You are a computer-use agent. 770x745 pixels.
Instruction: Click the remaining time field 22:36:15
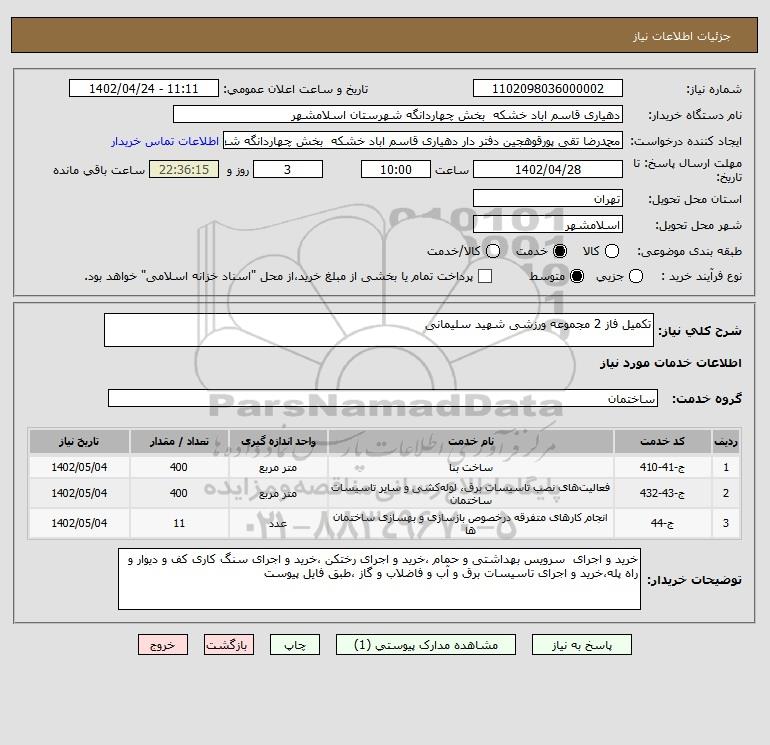click(184, 169)
